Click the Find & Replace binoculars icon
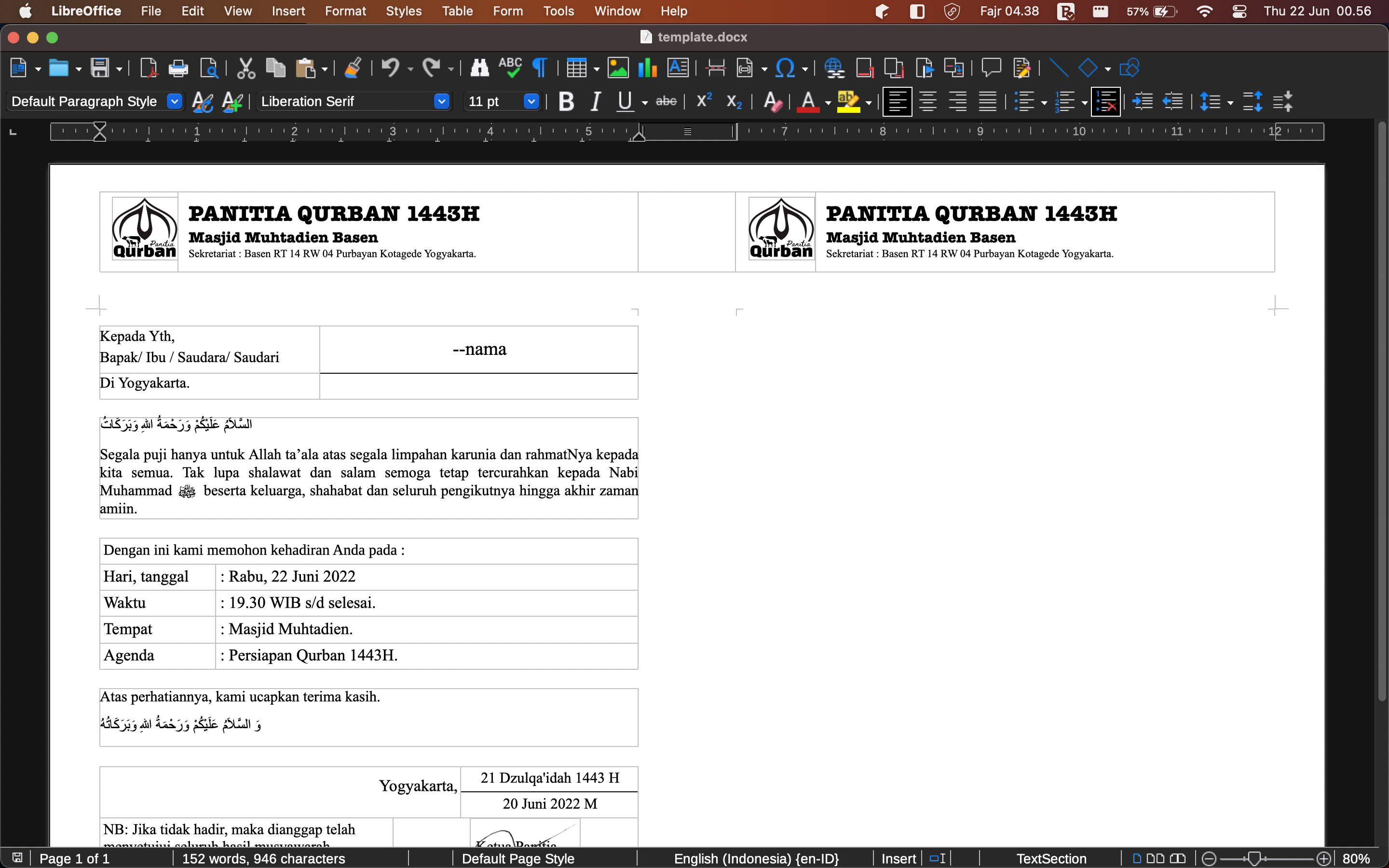Viewport: 1389px width, 868px height. click(x=479, y=68)
